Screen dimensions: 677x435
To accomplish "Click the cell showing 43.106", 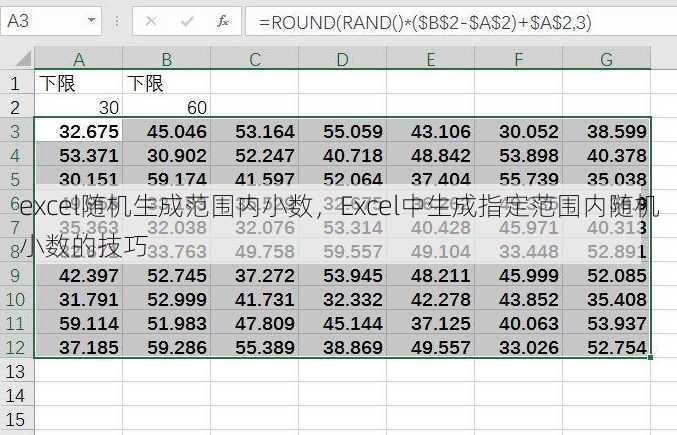I will (x=430, y=131).
